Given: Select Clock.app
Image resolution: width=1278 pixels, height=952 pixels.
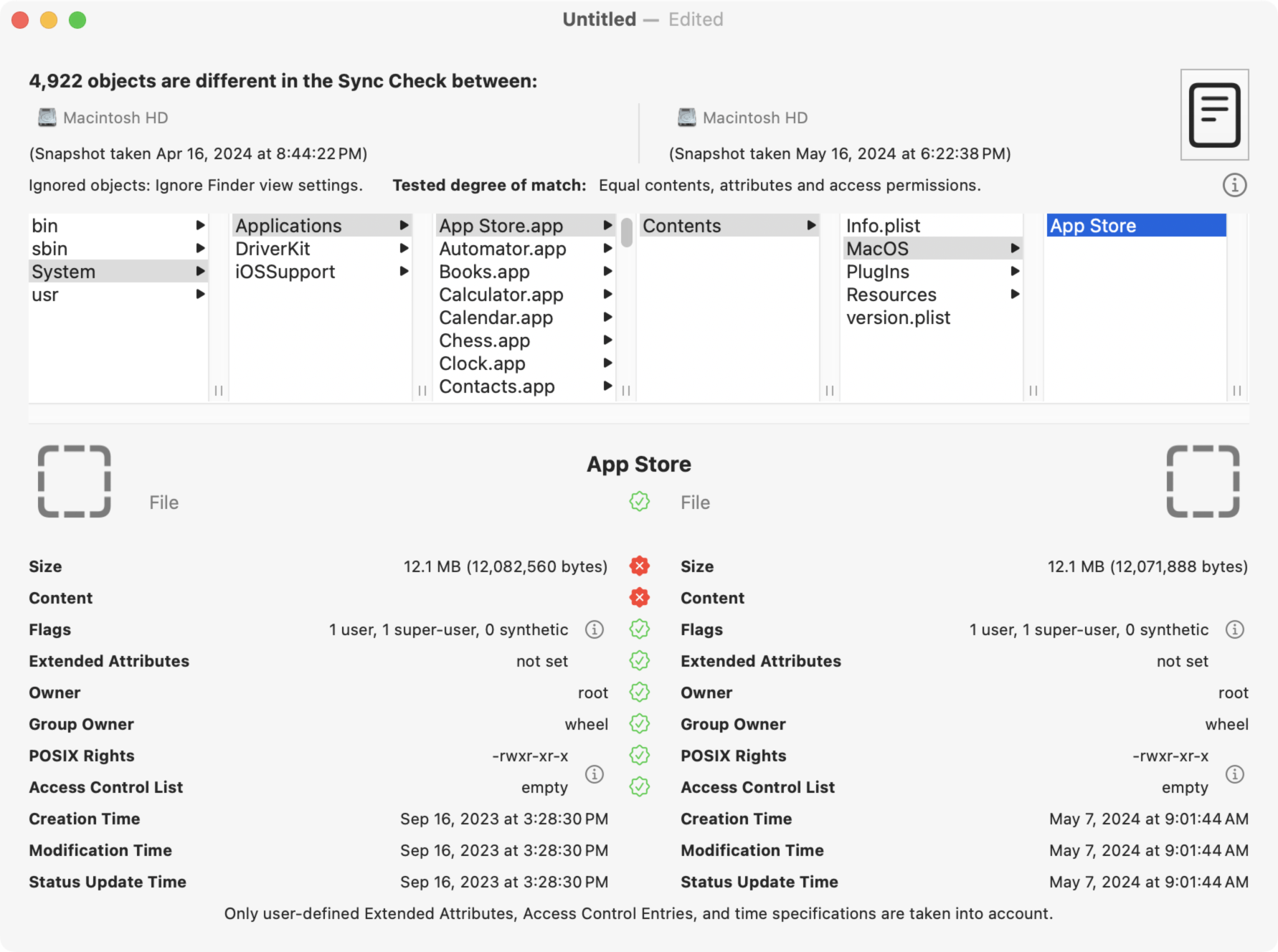Looking at the screenshot, I should coord(526,363).
